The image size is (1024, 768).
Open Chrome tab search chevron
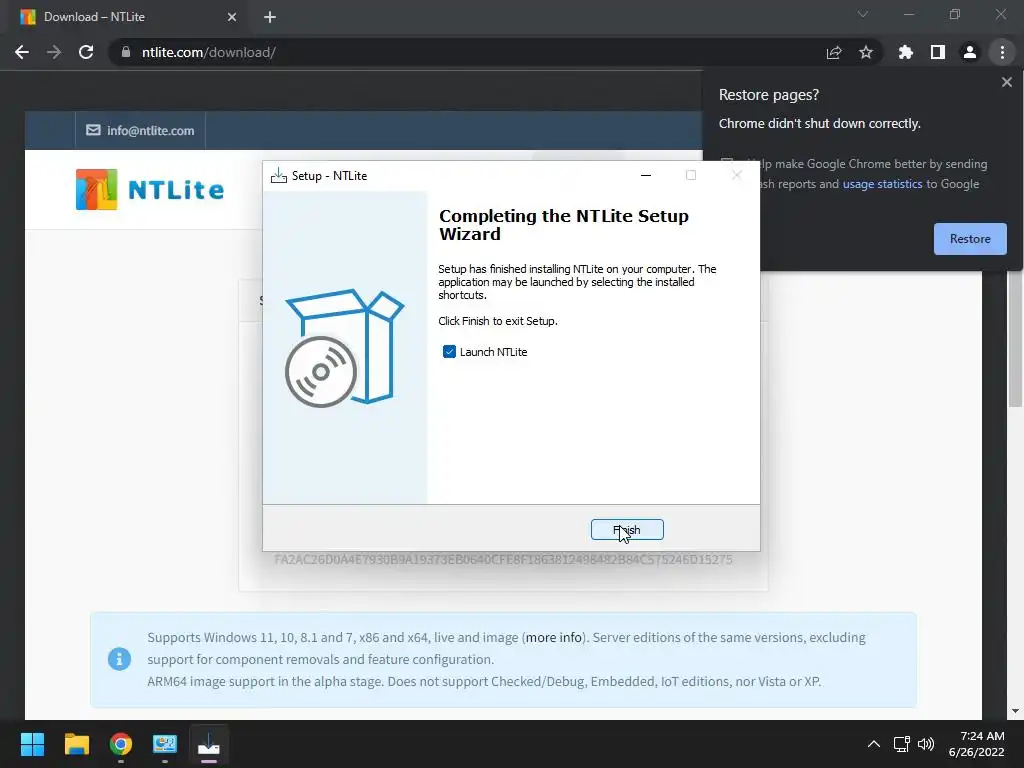(x=863, y=14)
